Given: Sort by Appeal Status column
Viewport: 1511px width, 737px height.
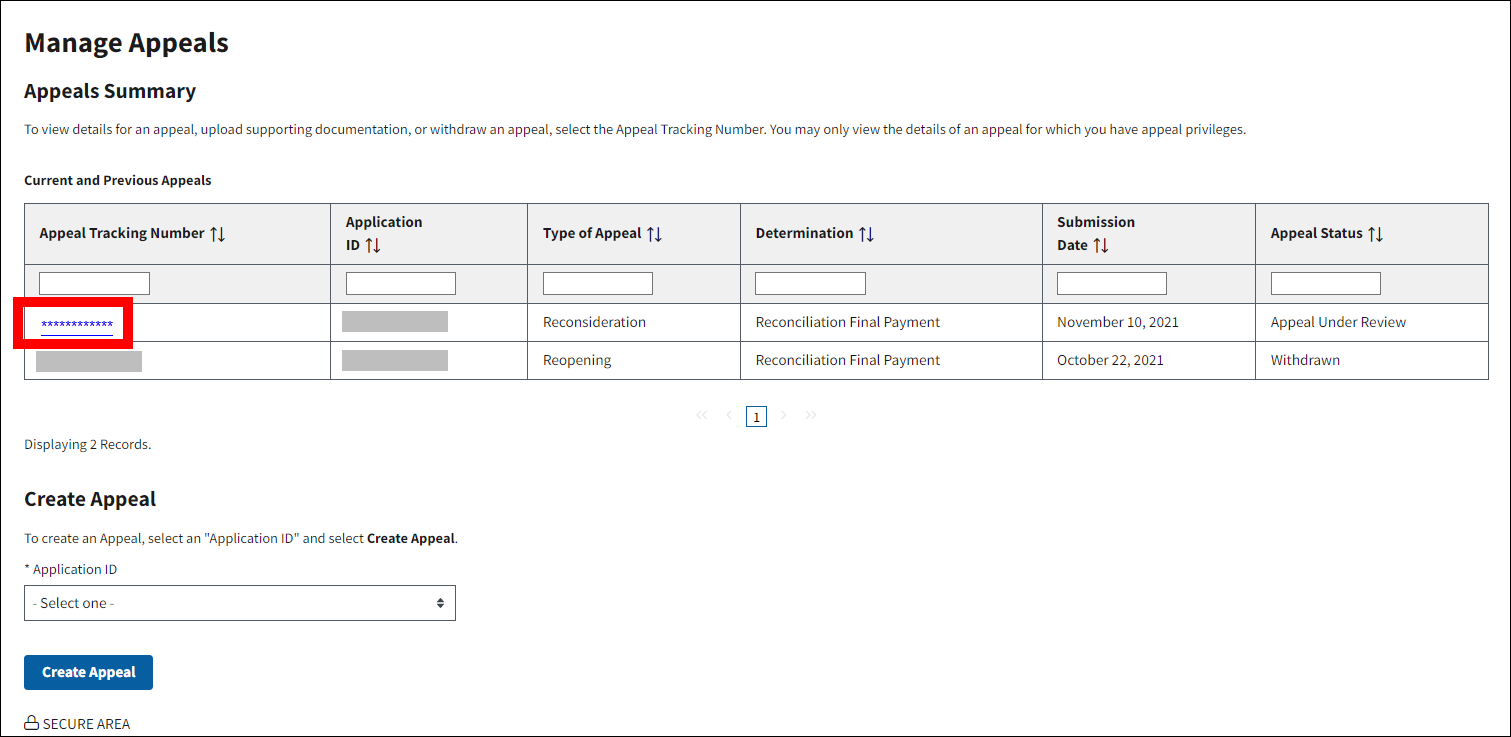Looking at the screenshot, I should pos(1375,234).
